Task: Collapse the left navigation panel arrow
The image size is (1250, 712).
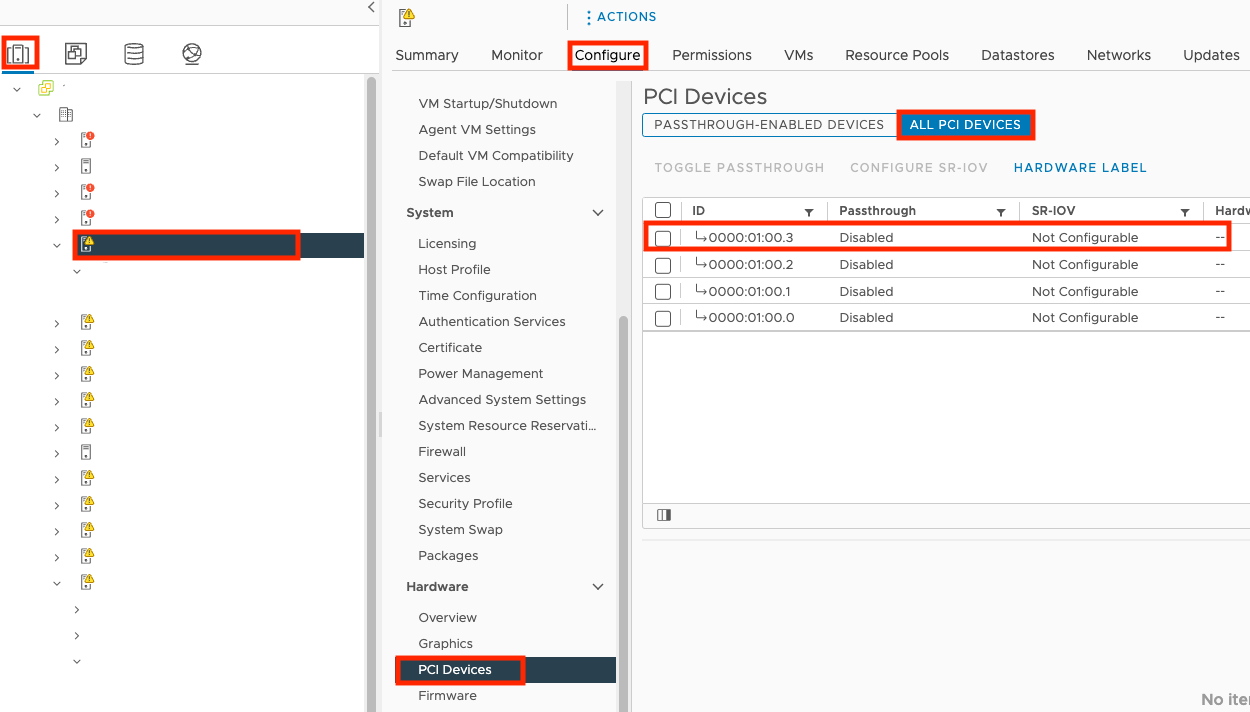Action: click(372, 8)
